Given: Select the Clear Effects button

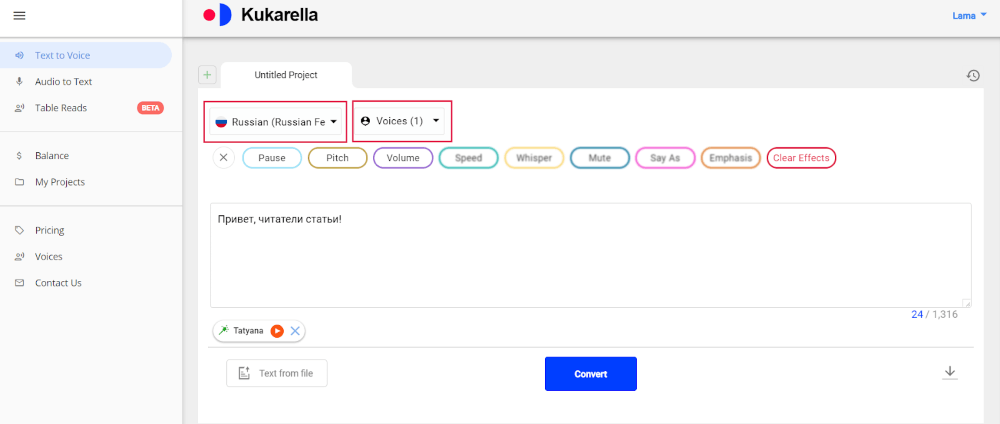Looking at the screenshot, I should tap(801, 158).
